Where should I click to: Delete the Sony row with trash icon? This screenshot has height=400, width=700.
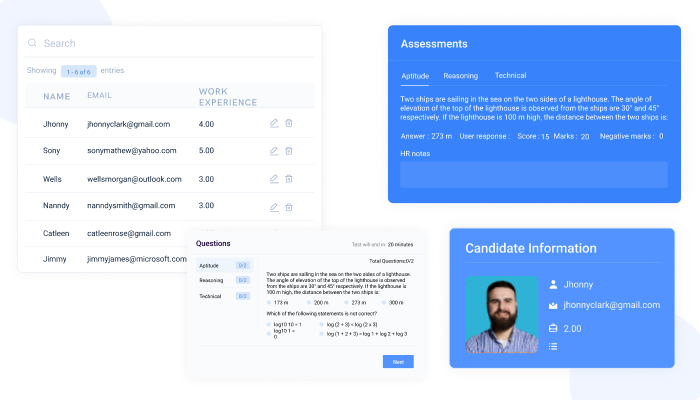coord(289,151)
